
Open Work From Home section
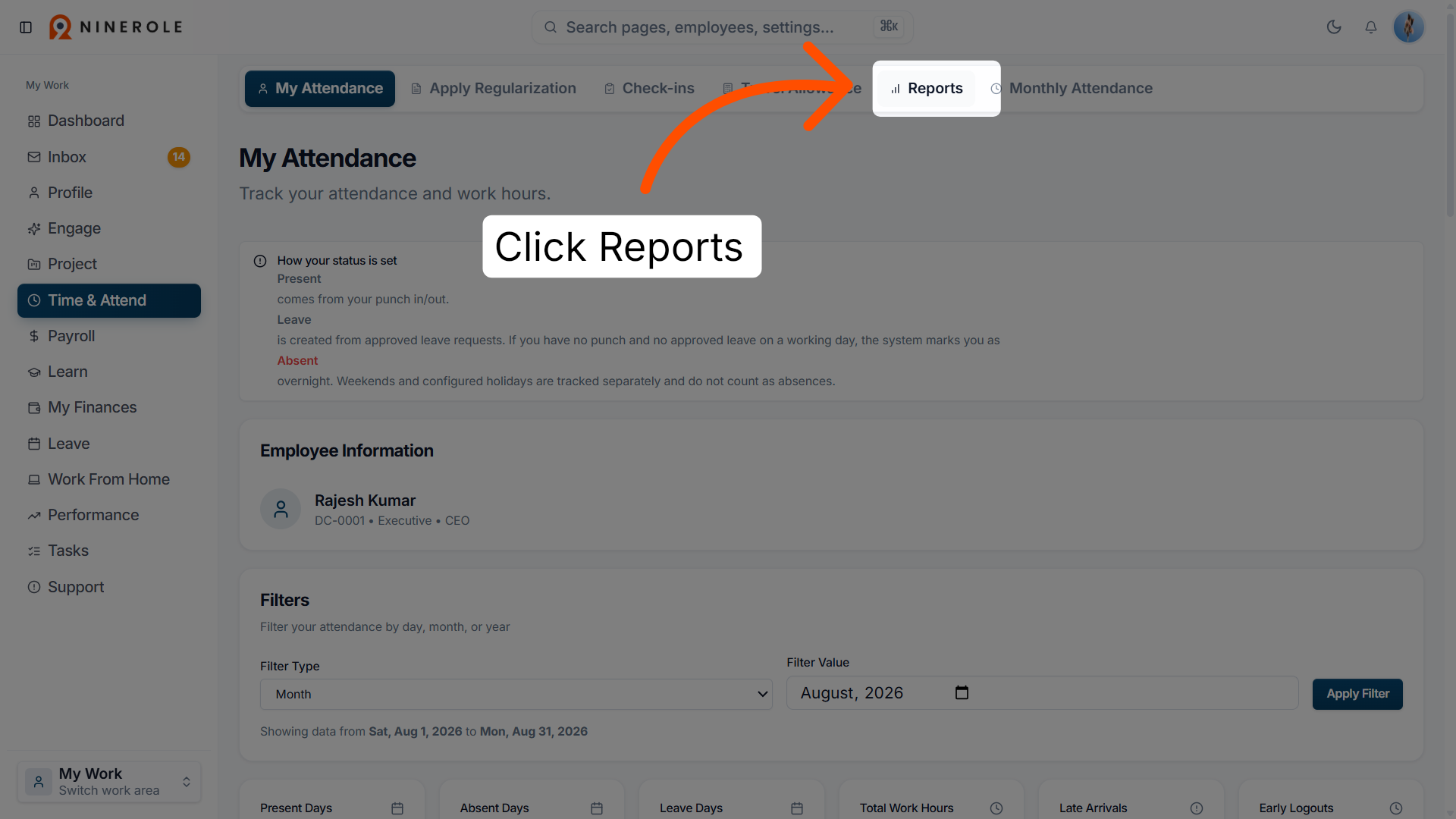click(109, 479)
